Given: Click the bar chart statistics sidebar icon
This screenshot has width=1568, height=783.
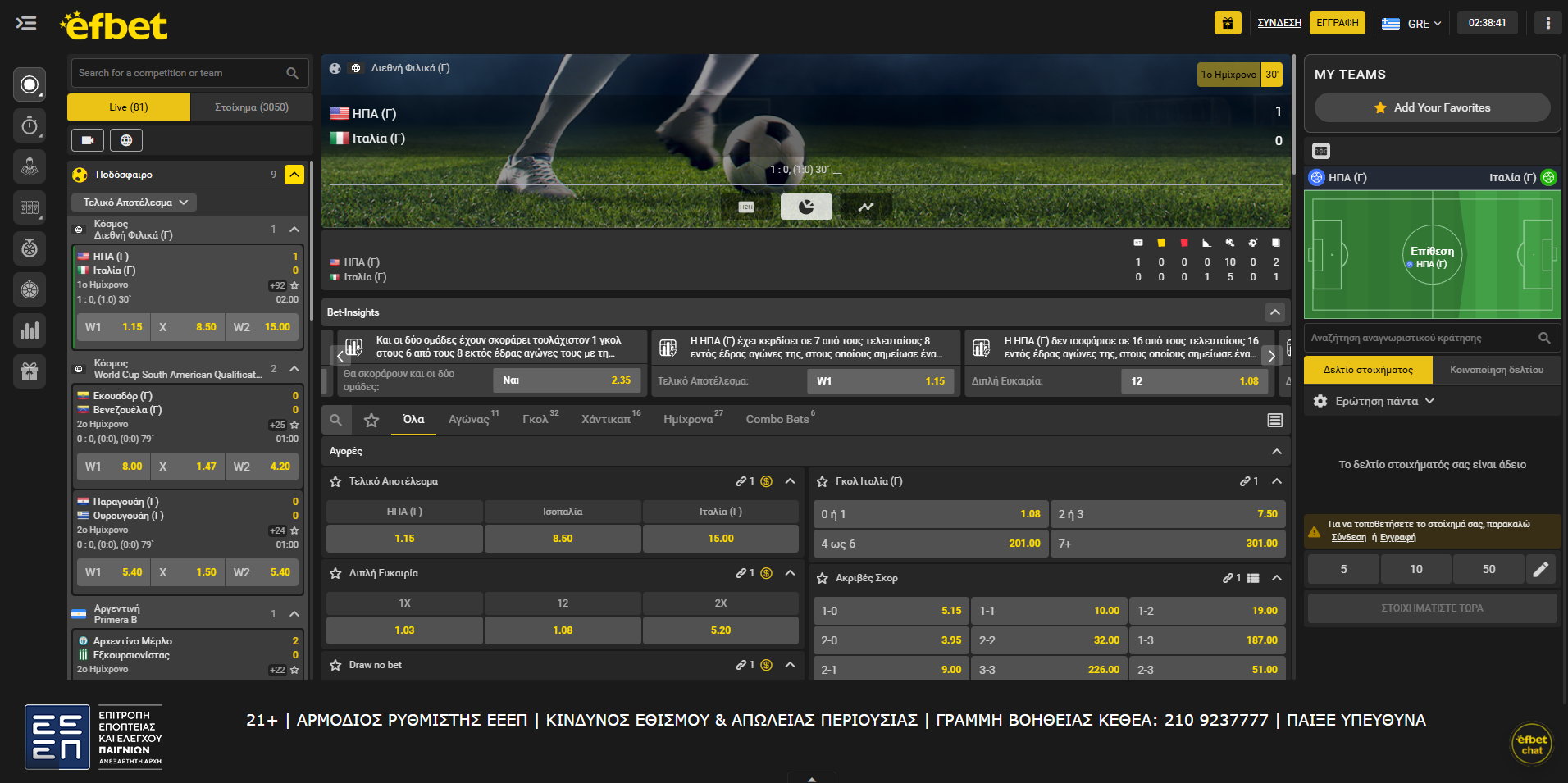Looking at the screenshot, I should [x=30, y=330].
